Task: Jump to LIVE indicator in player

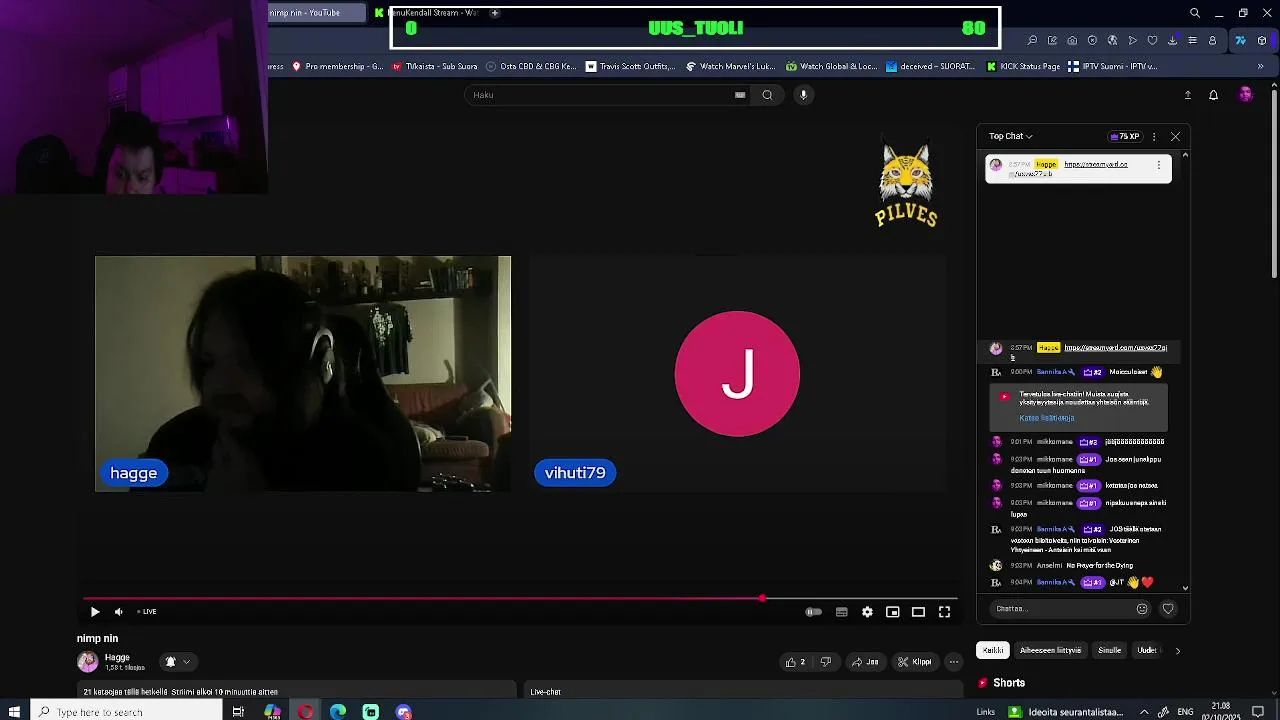Action: (x=146, y=612)
